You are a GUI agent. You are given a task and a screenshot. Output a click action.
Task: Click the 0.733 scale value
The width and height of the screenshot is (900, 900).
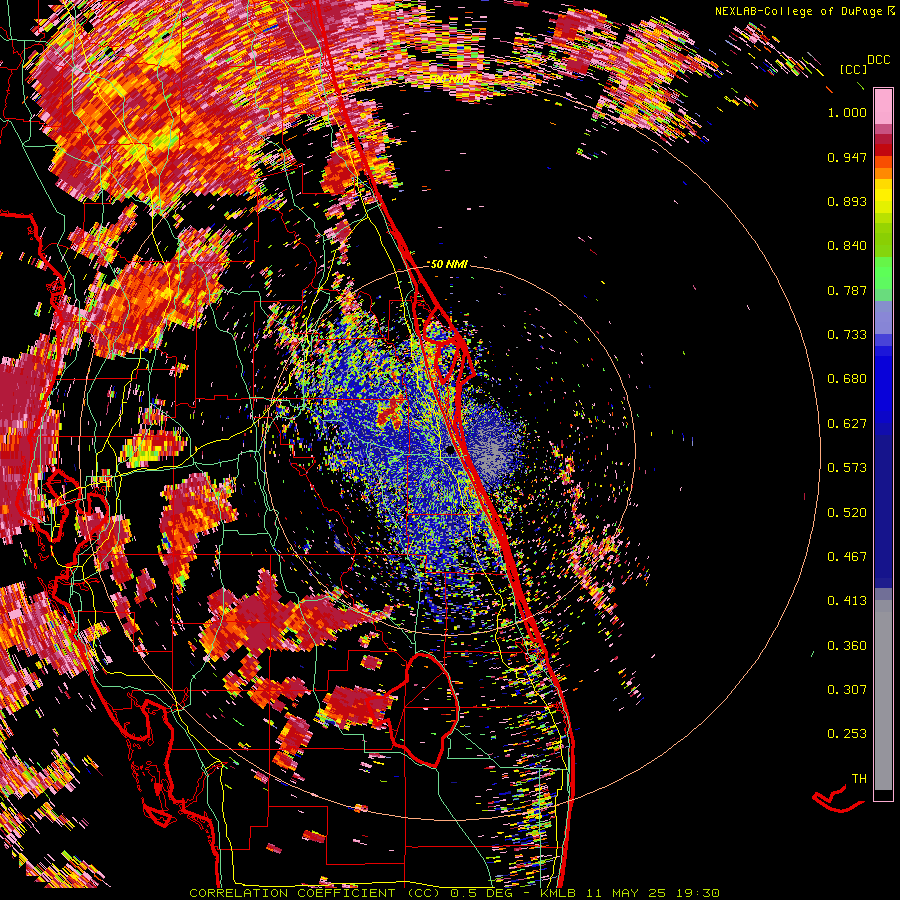point(847,335)
